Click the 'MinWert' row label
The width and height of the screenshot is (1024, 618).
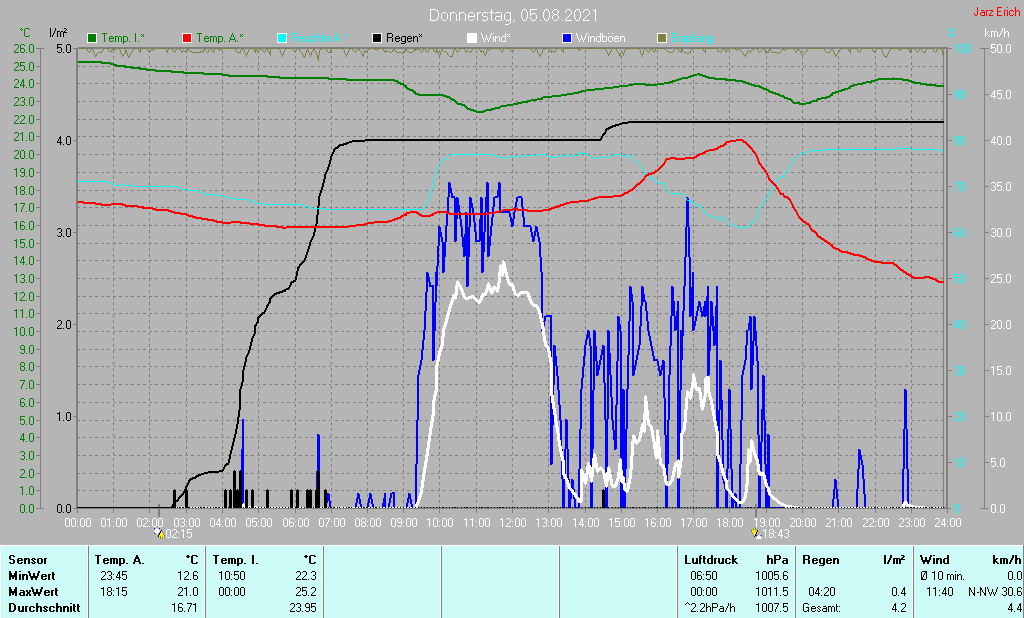(31, 576)
